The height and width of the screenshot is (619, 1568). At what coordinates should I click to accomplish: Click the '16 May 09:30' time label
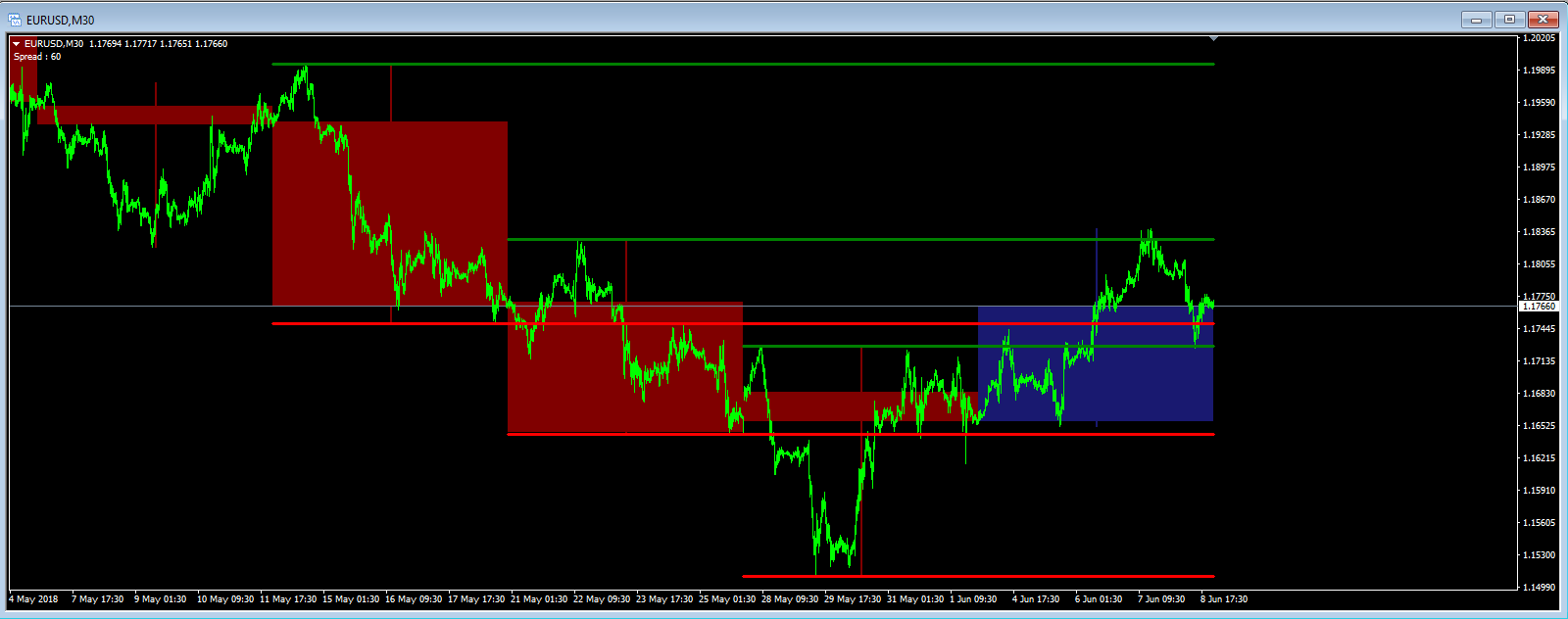coord(414,599)
